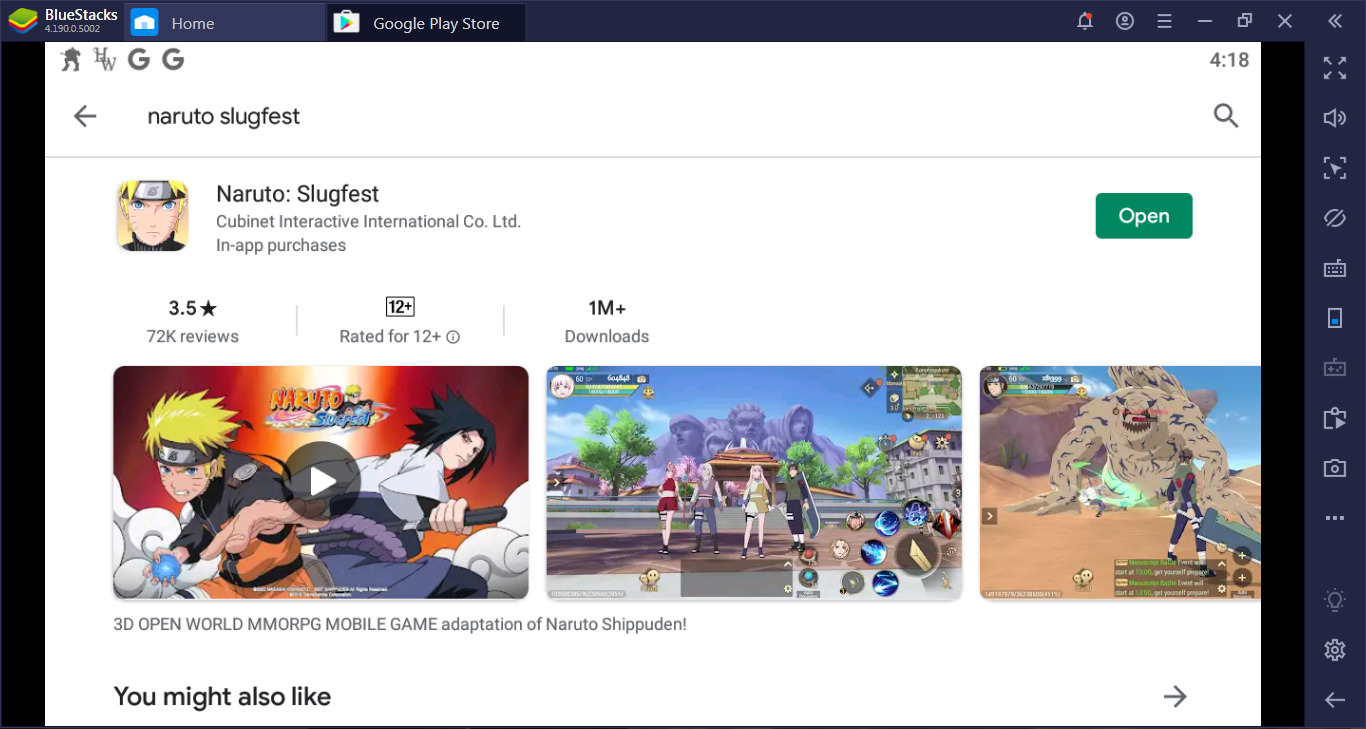Play the Naruto Slugfest trailer video

(x=321, y=482)
